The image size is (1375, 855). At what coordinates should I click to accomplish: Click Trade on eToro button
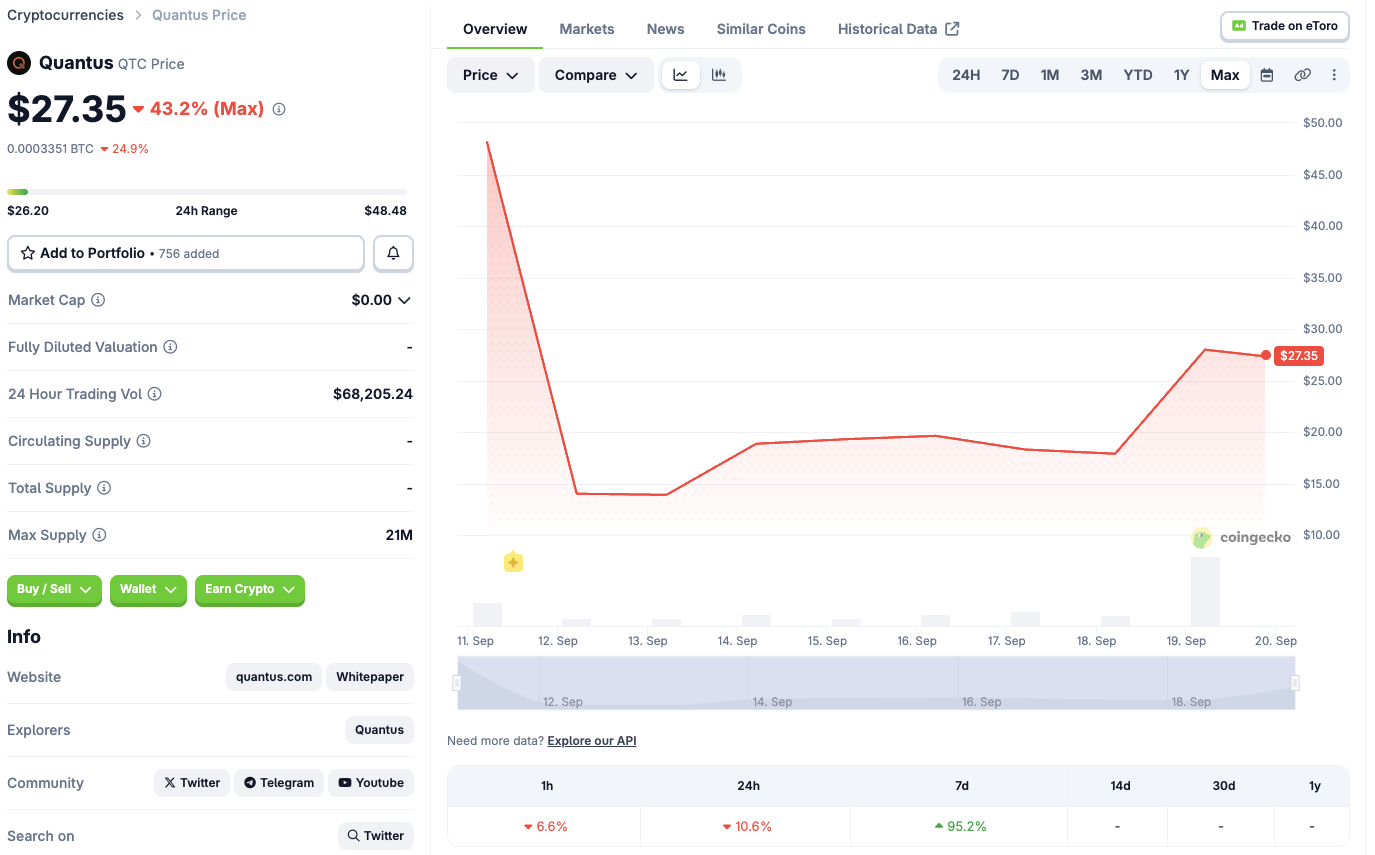1285,26
